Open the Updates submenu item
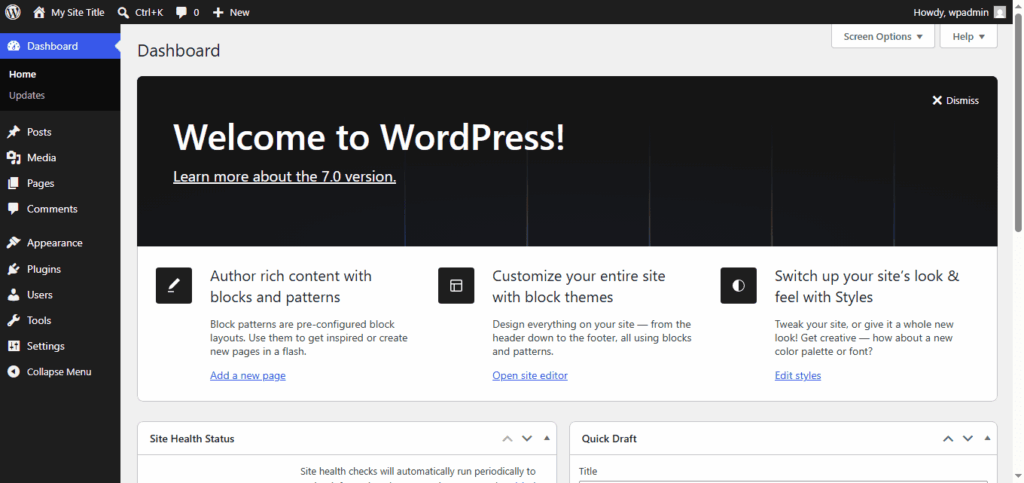 click(x=27, y=95)
